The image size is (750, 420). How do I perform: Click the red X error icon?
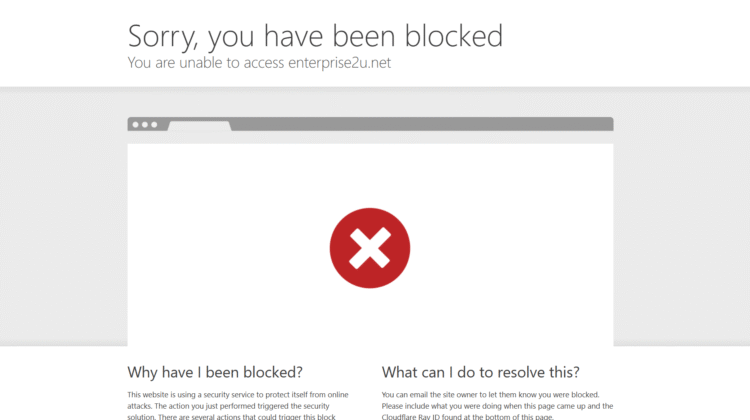click(x=370, y=248)
